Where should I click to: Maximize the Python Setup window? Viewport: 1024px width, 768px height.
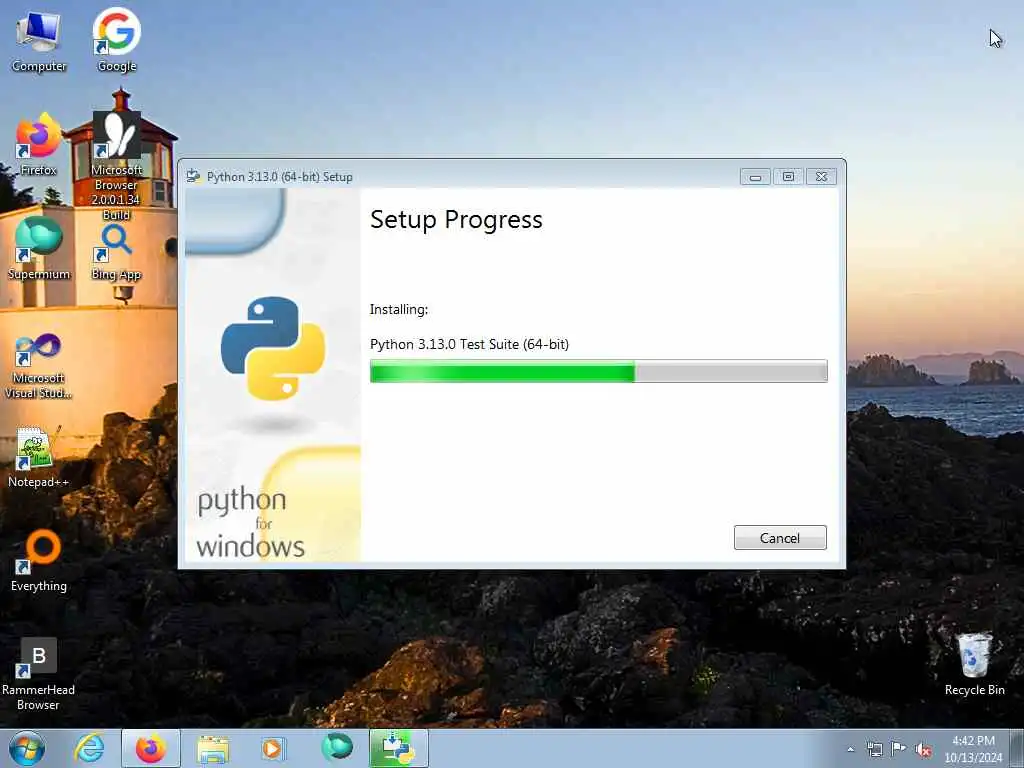tap(788, 176)
